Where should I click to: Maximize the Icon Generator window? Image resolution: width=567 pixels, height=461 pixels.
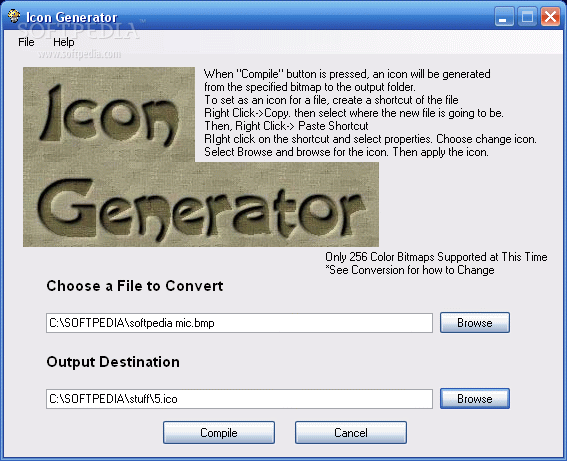click(x=527, y=17)
